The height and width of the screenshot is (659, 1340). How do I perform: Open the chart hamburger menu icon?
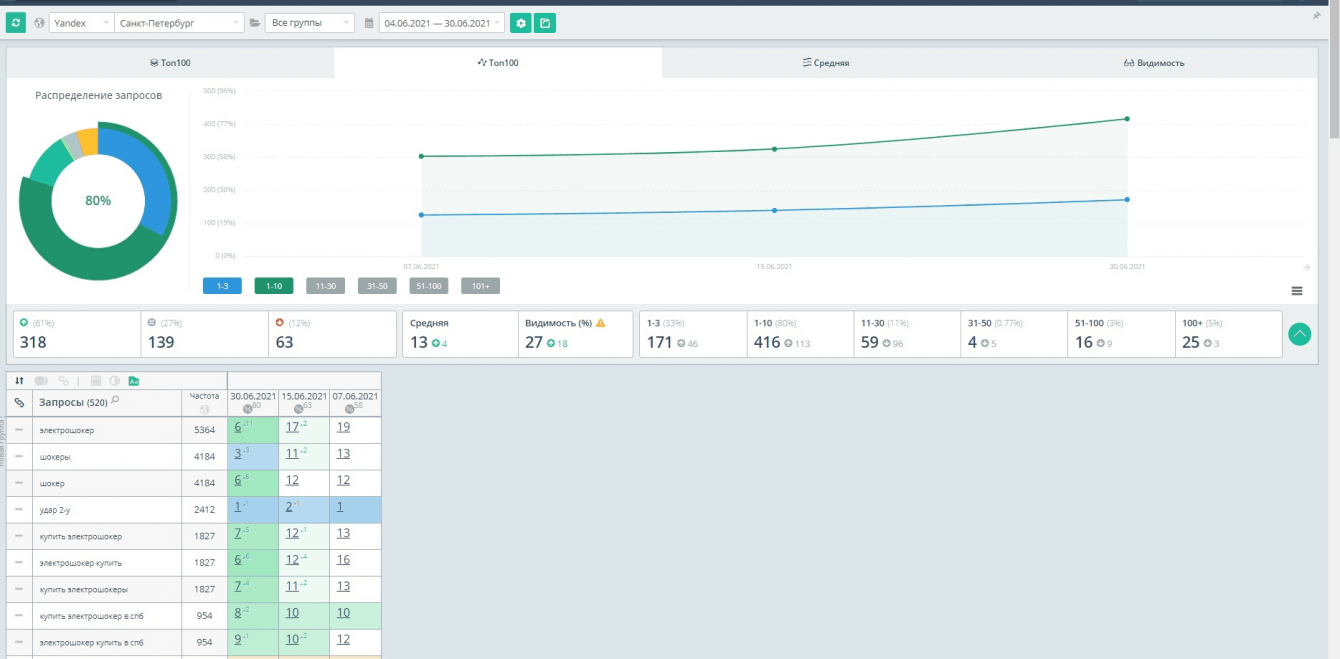1297,291
